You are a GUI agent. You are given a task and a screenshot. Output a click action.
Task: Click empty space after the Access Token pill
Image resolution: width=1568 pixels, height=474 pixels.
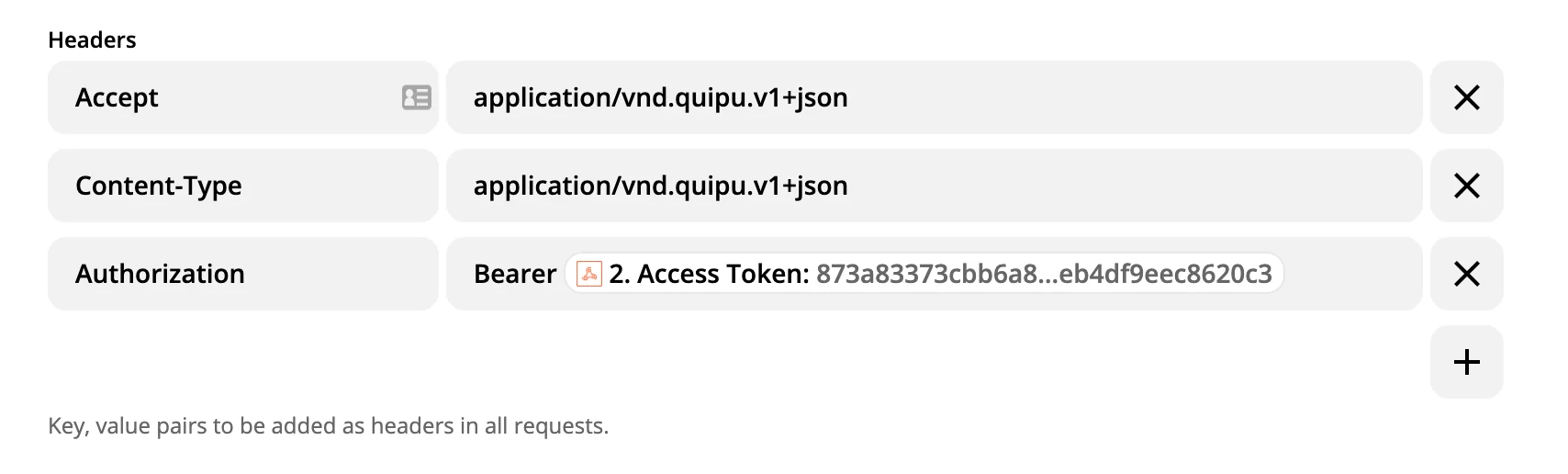[1350, 274]
